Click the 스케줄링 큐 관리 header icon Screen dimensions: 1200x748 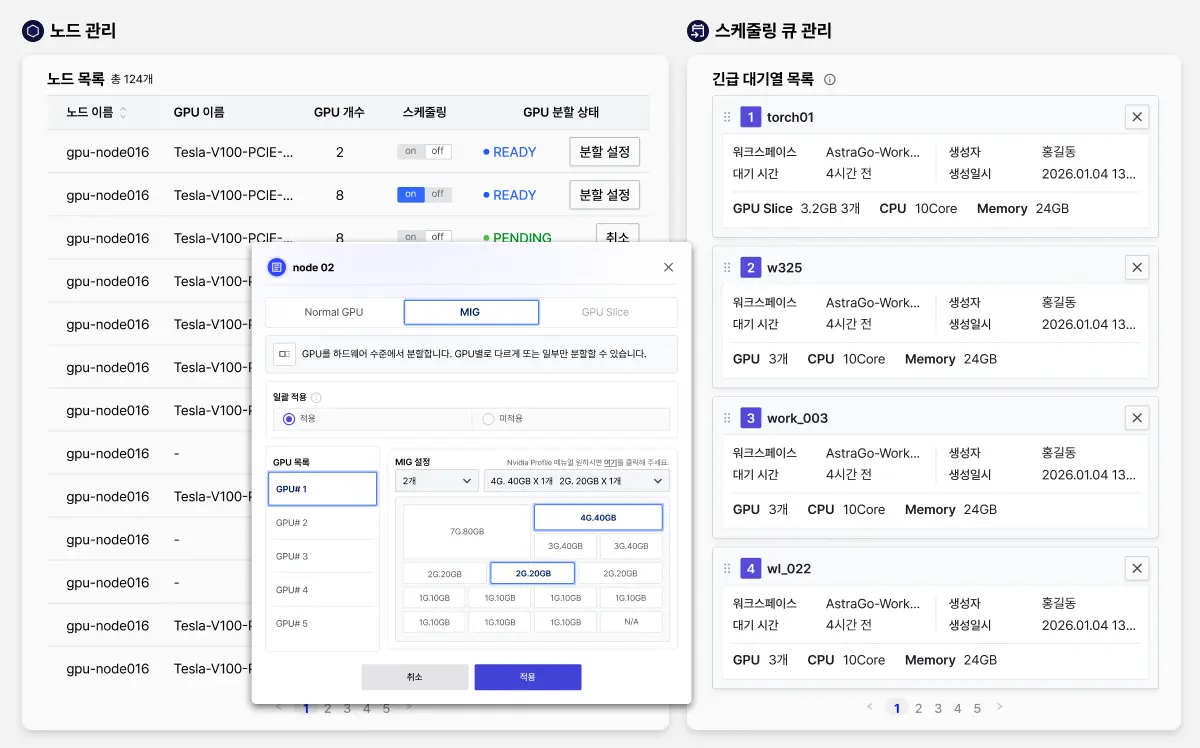[x=698, y=31]
